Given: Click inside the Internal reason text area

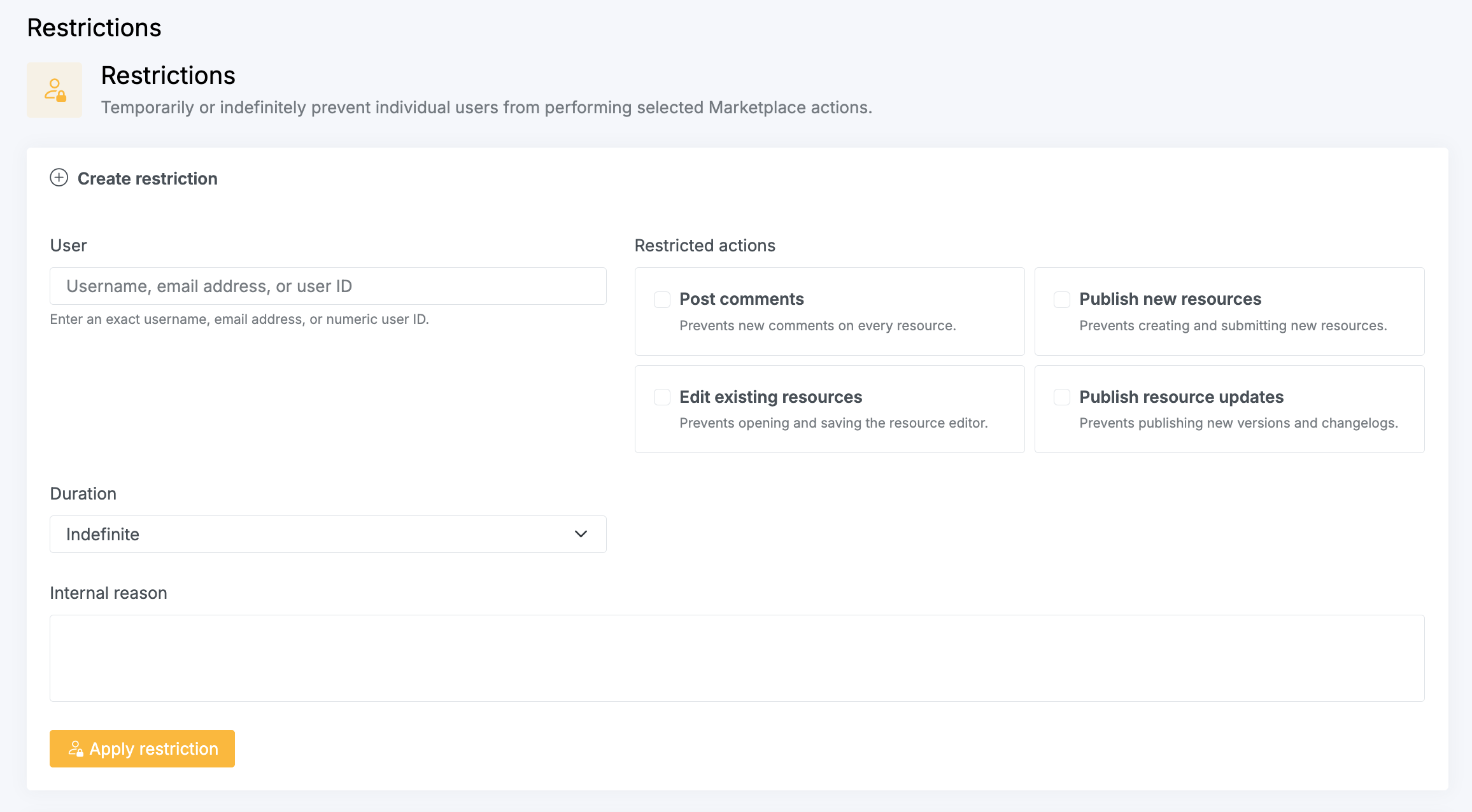Looking at the screenshot, I should click(x=737, y=658).
